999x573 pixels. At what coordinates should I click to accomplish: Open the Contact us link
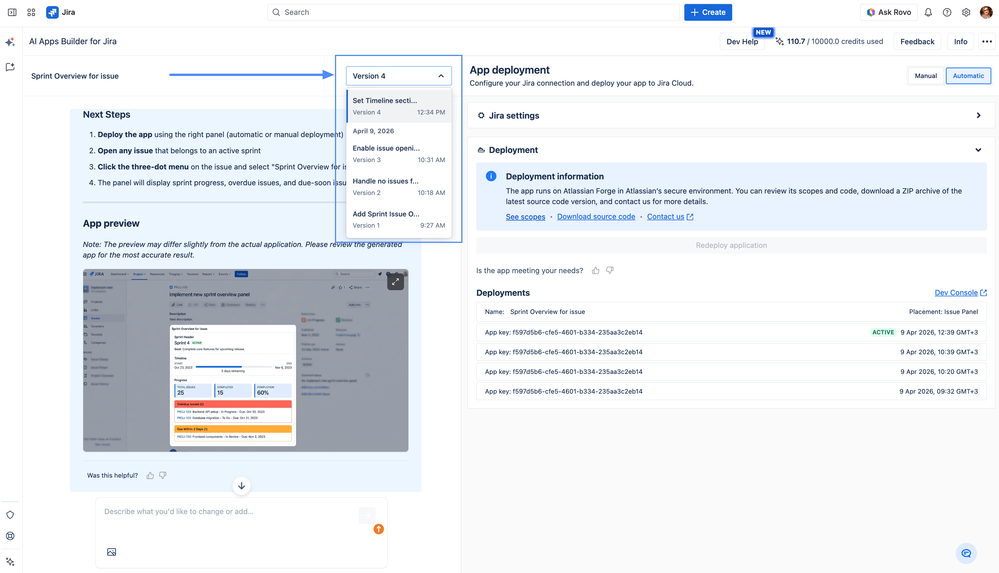[x=670, y=217]
